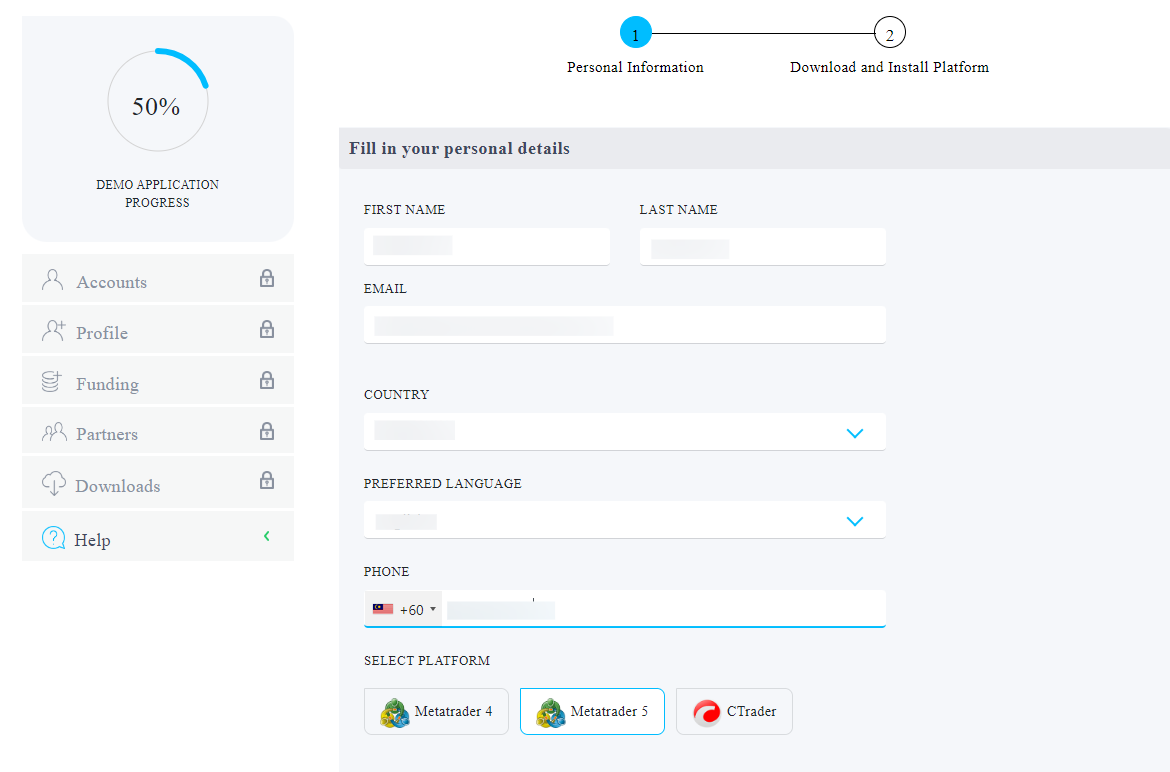Click the Accounts person icon
The image size is (1170, 772).
pos(52,281)
